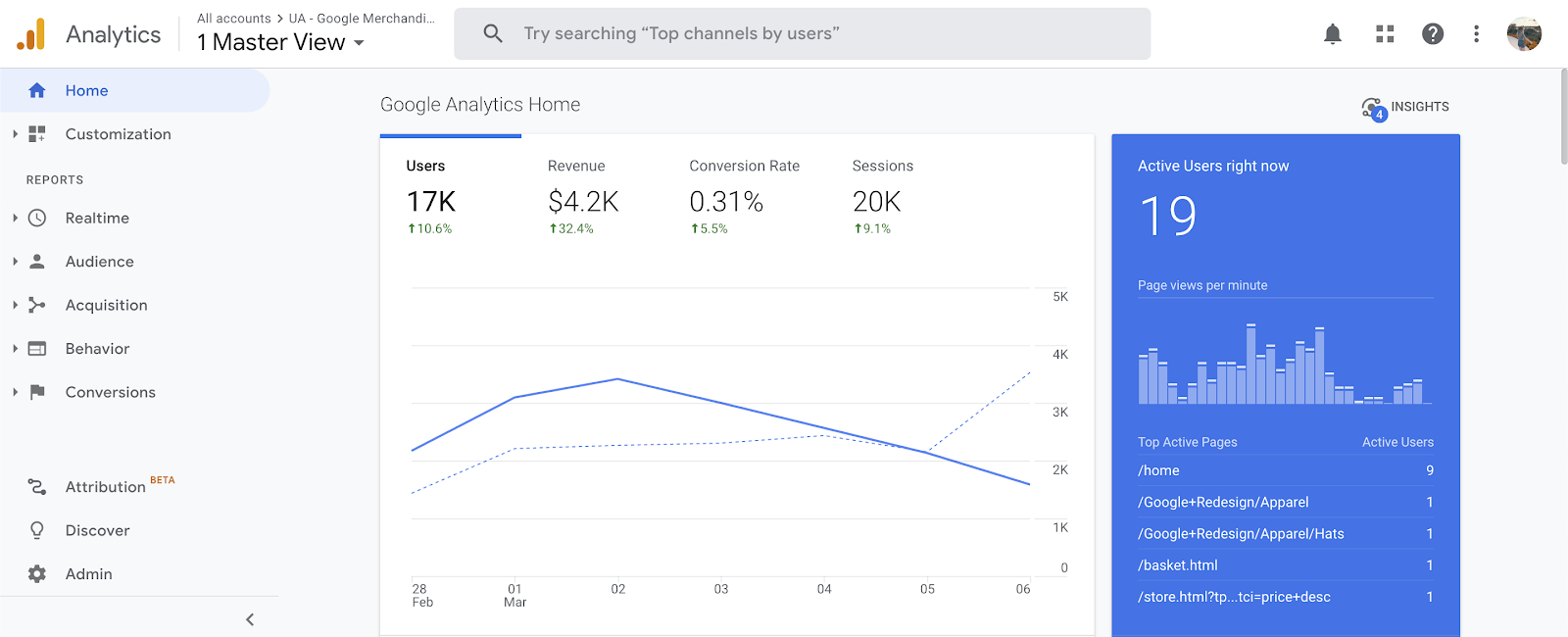
Task: Open the Google apps grid icon
Action: (1385, 34)
